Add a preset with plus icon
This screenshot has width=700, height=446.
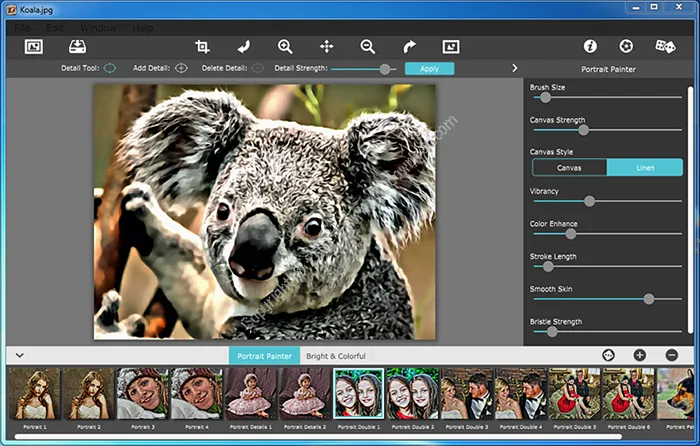pyautogui.click(x=640, y=355)
